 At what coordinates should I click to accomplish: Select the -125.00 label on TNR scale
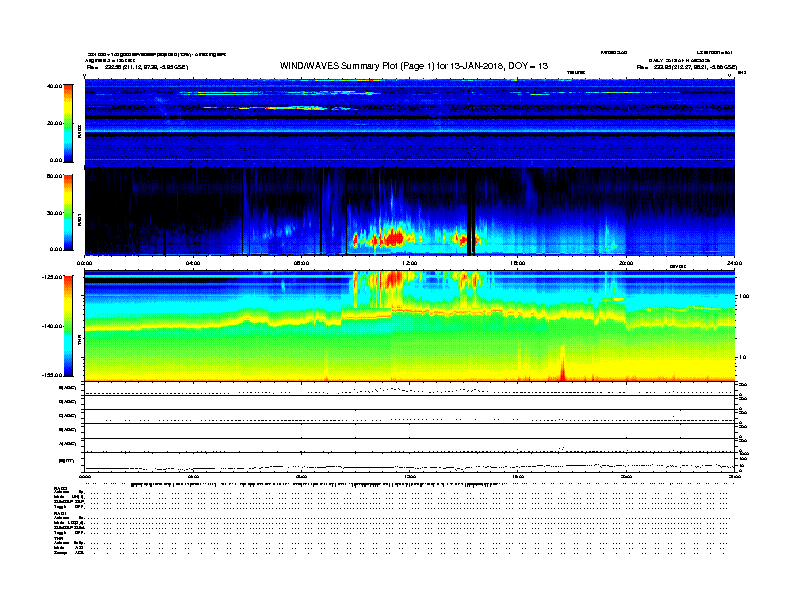tap(53, 277)
